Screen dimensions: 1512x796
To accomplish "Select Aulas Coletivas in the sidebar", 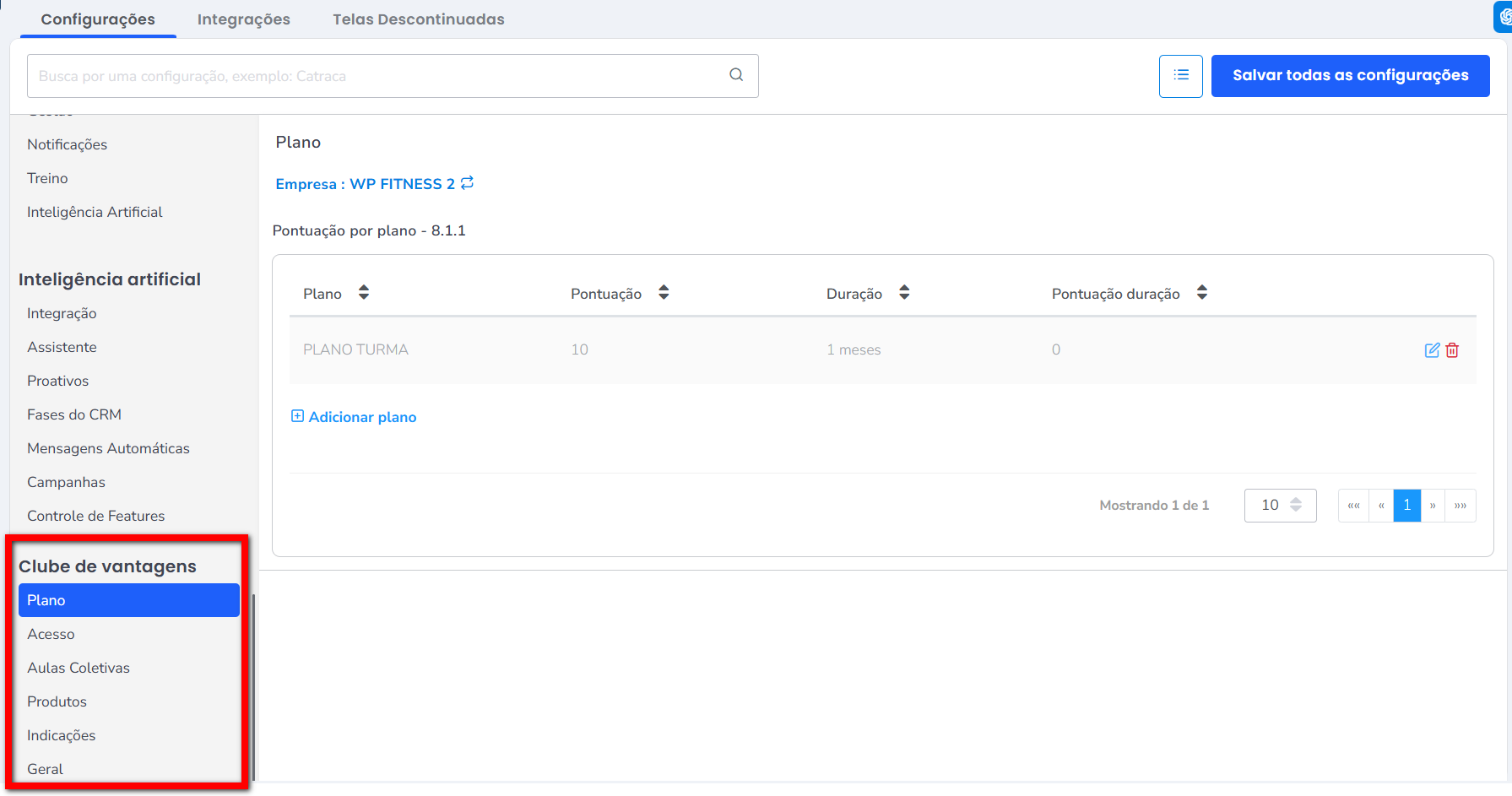I will 79,668.
